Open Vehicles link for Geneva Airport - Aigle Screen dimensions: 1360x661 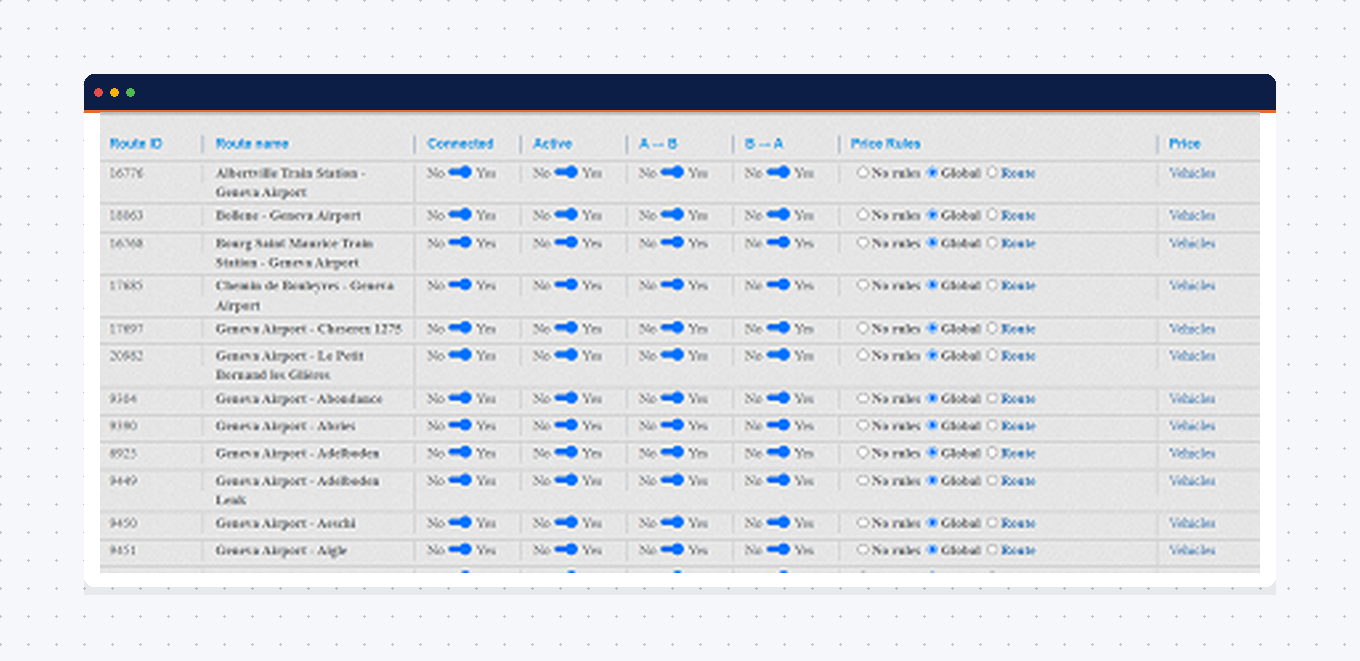point(1192,550)
